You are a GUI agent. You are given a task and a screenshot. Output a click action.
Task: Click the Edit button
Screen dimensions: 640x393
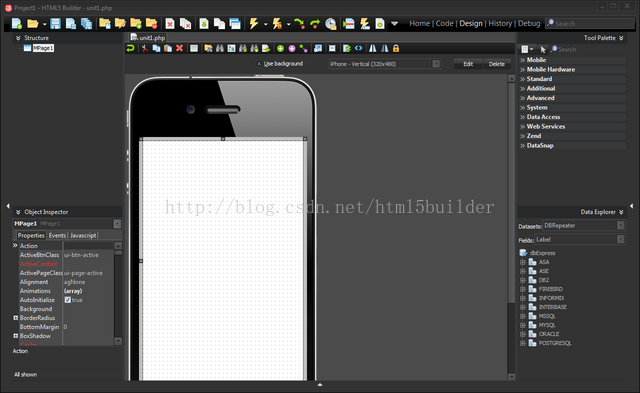tap(468, 64)
